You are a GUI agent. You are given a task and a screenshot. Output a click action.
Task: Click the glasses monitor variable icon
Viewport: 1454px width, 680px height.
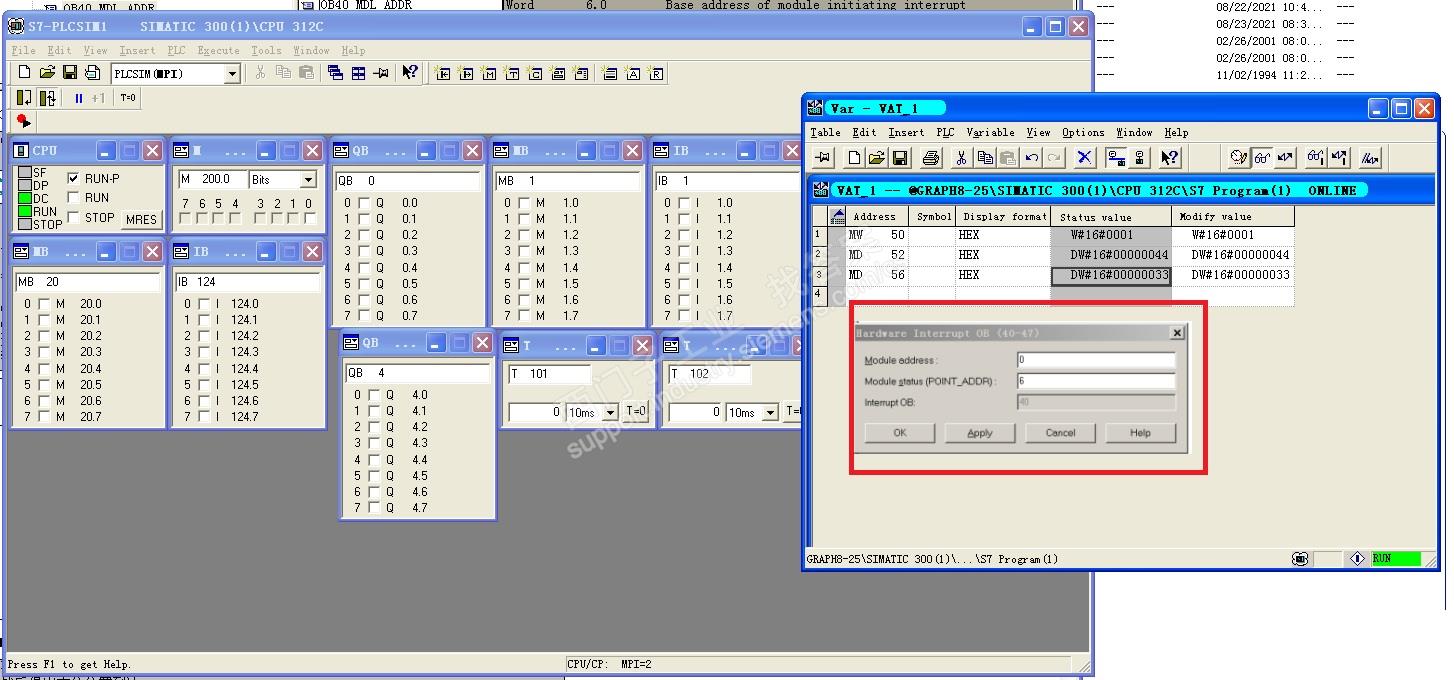1262,157
